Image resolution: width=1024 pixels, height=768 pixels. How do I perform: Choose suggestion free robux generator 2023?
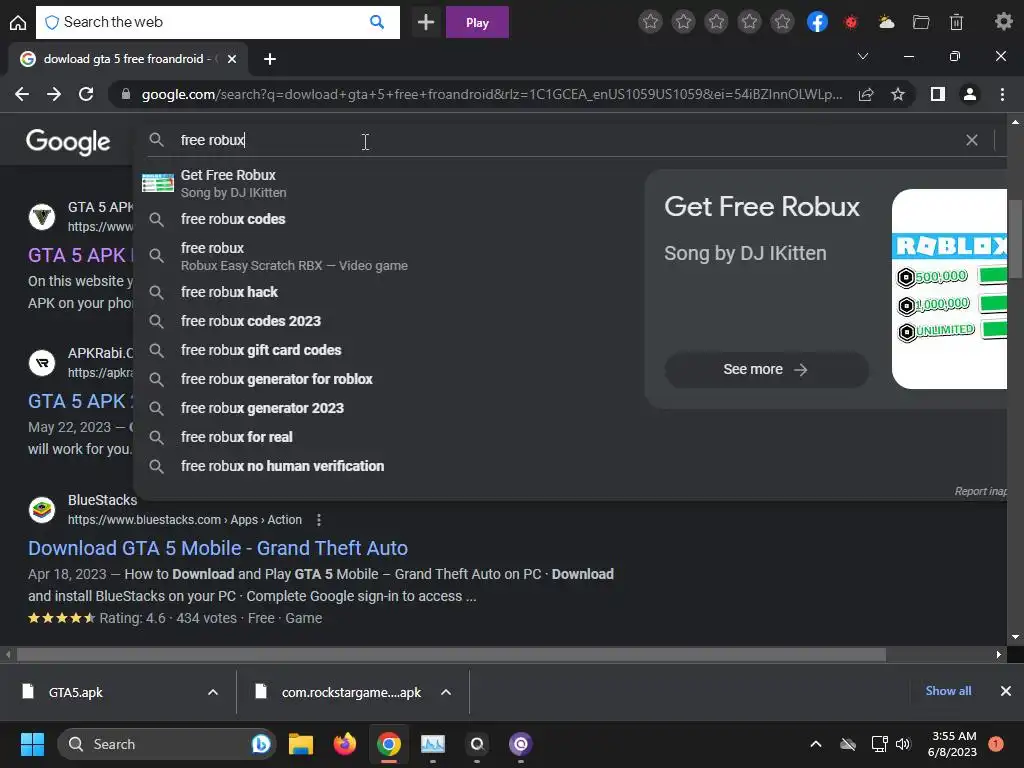coord(263,408)
